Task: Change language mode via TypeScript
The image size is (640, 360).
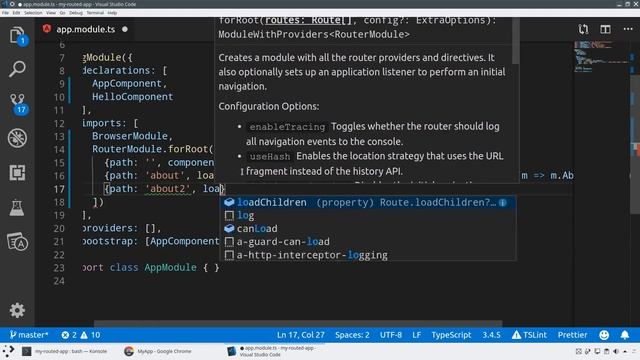Action: [x=451, y=335]
